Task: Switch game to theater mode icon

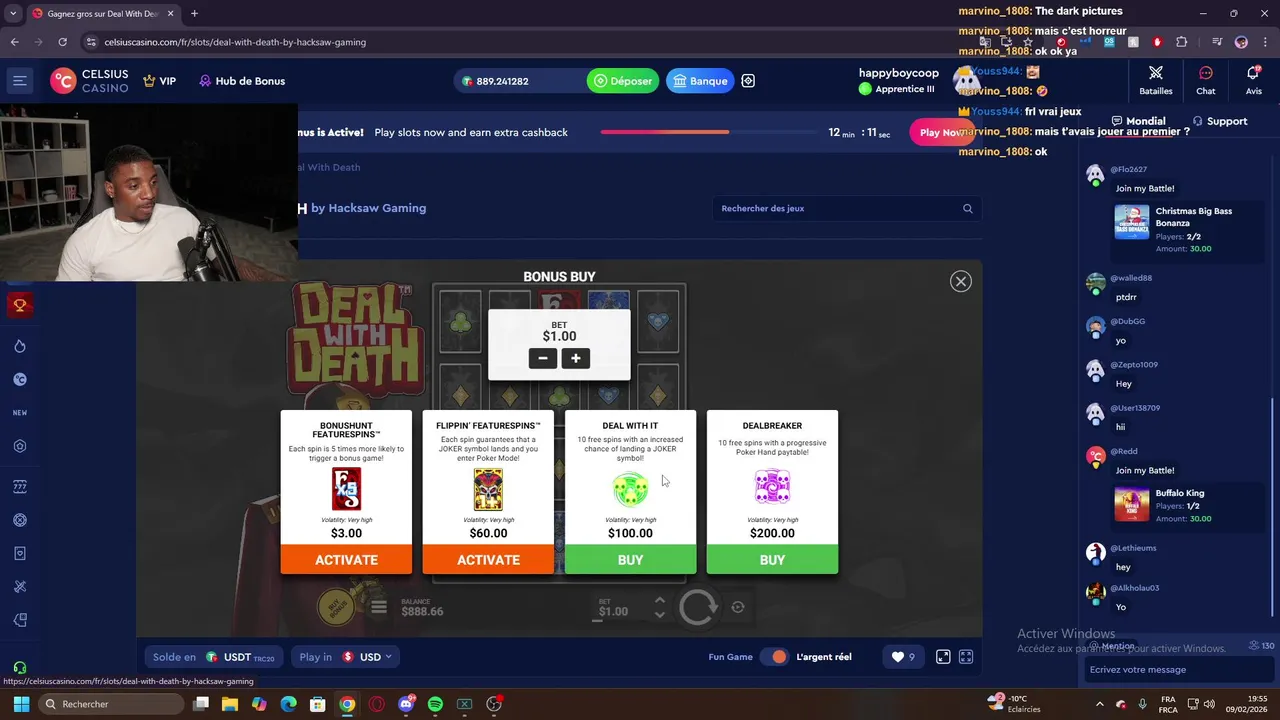Action: click(x=943, y=657)
